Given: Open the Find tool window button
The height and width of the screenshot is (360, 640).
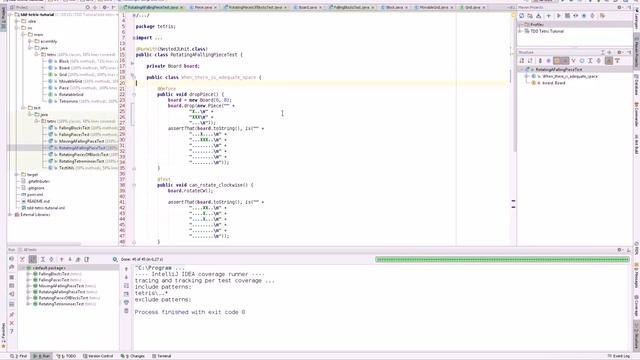Looking at the screenshot, I should (x=19, y=356).
